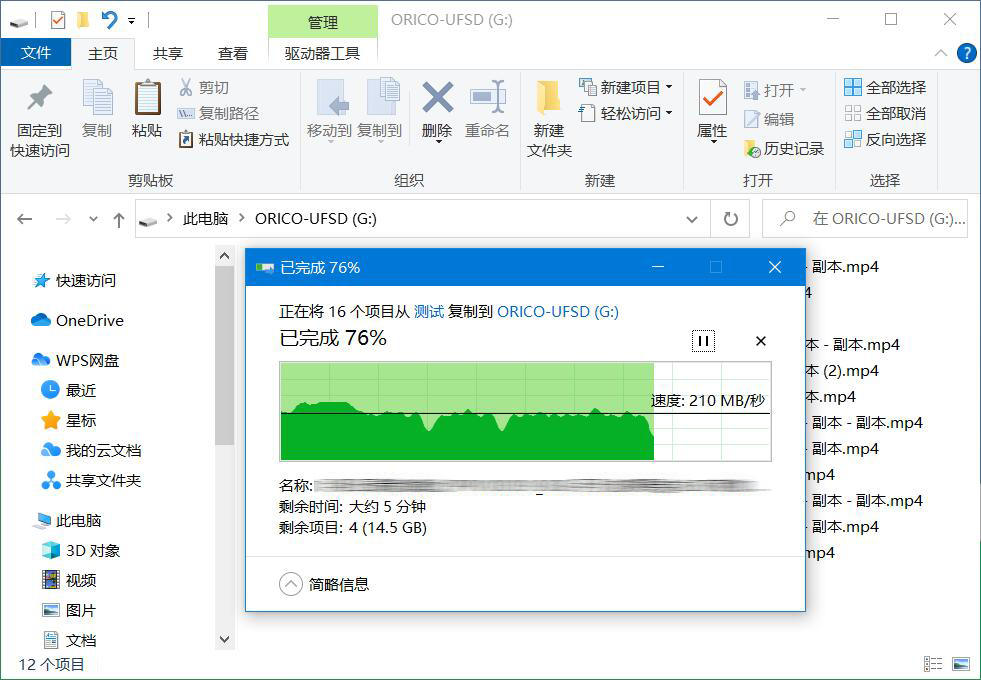The width and height of the screenshot is (981, 680).
Task: Collapse the ribbon with the chevron
Action: click(x=940, y=53)
